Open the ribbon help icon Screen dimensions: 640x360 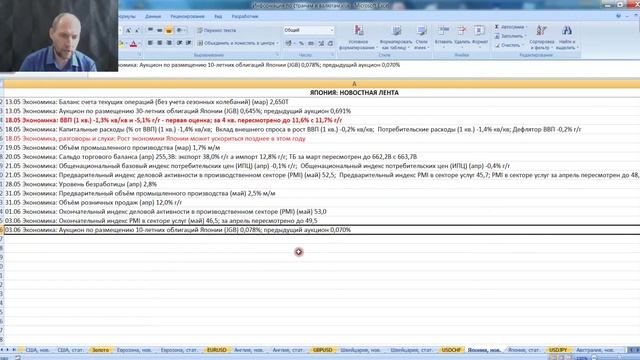click(x=618, y=16)
